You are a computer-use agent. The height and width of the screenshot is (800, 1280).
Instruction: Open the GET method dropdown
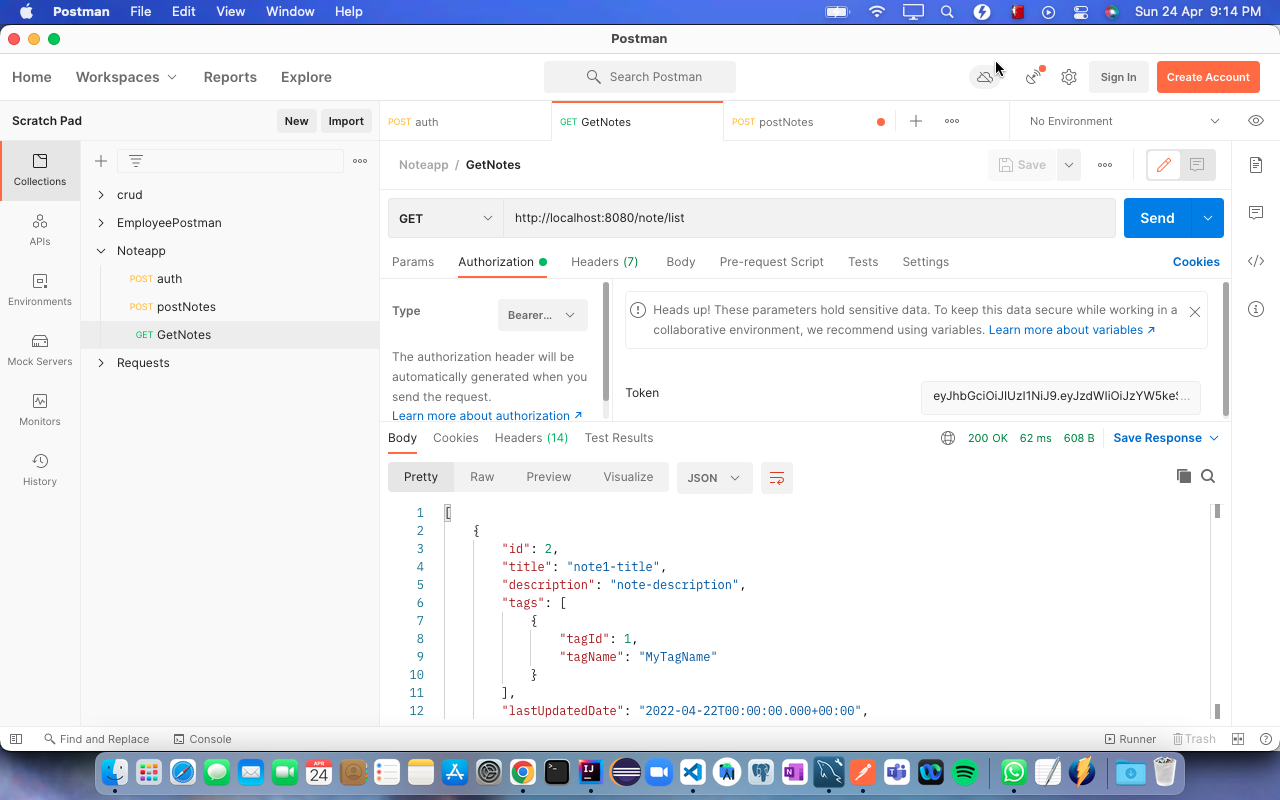tap(446, 218)
